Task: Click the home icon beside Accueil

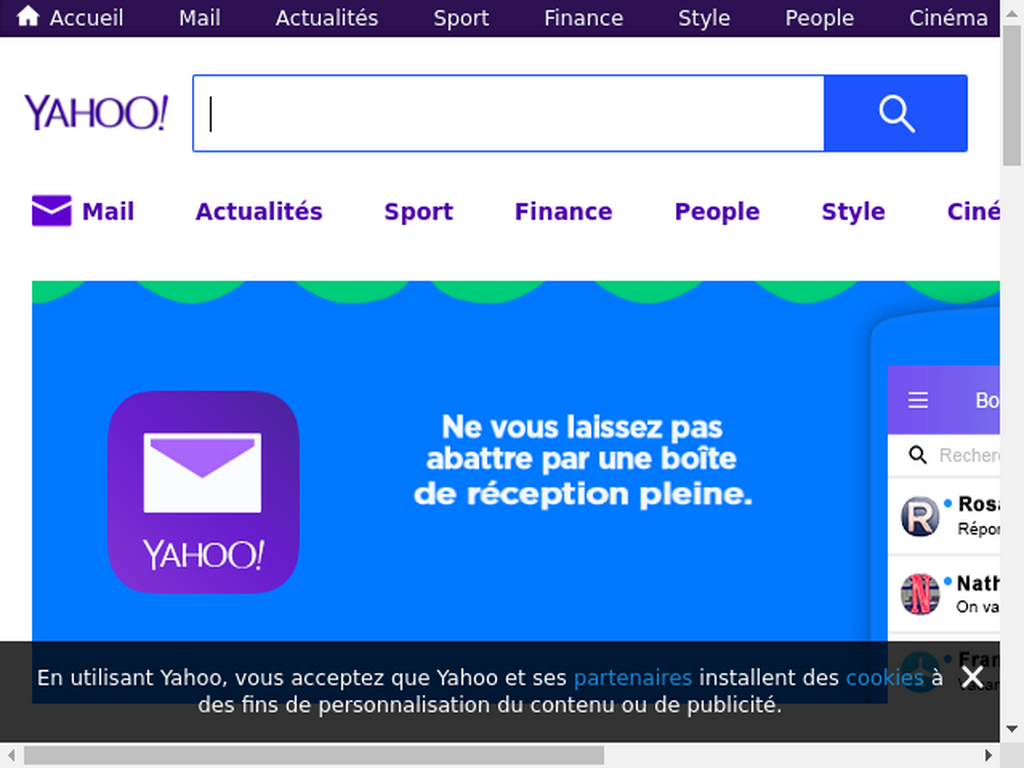Action: click(x=28, y=16)
